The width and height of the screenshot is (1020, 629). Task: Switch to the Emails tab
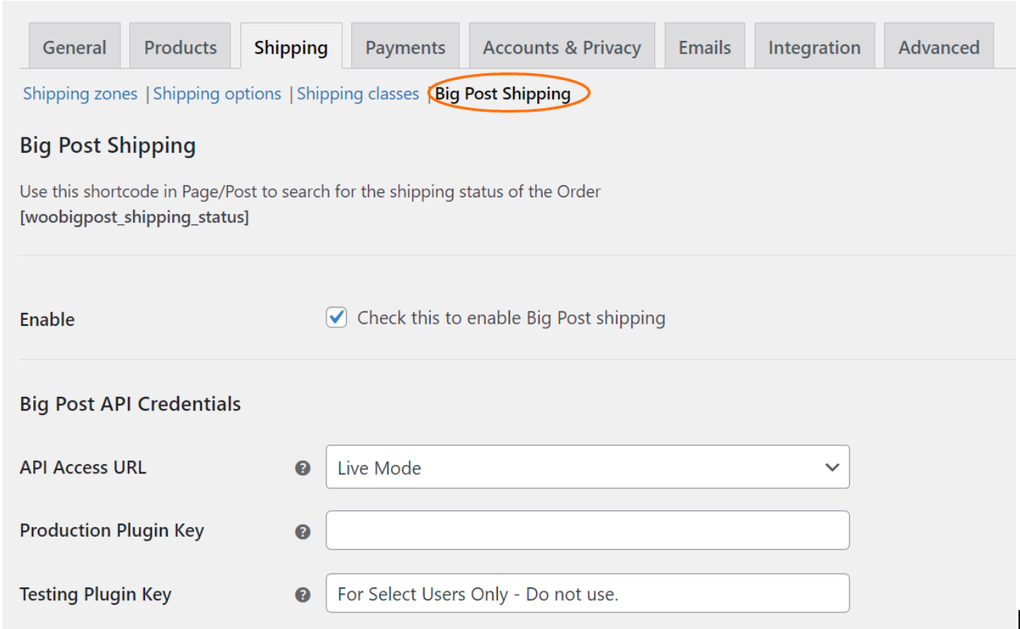pyautogui.click(x=705, y=46)
